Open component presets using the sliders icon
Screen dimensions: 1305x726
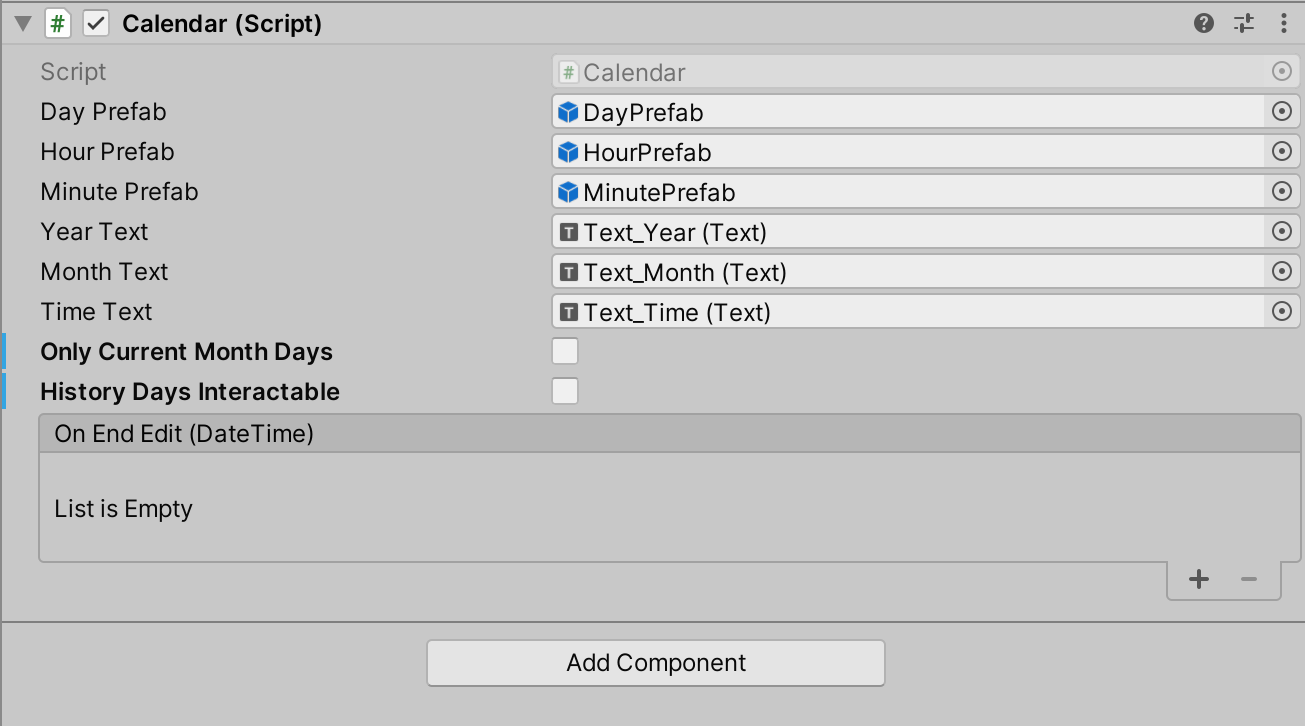coord(1243,23)
